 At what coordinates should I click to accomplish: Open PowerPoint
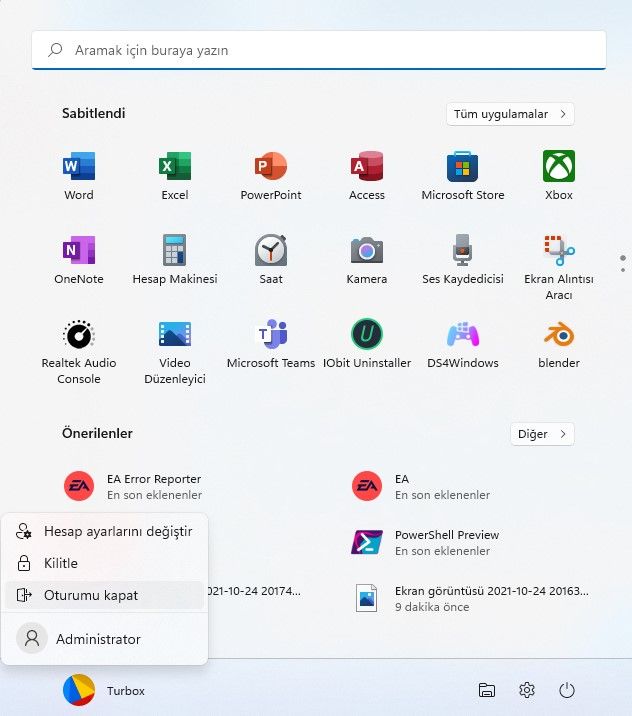tap(271, 176)
